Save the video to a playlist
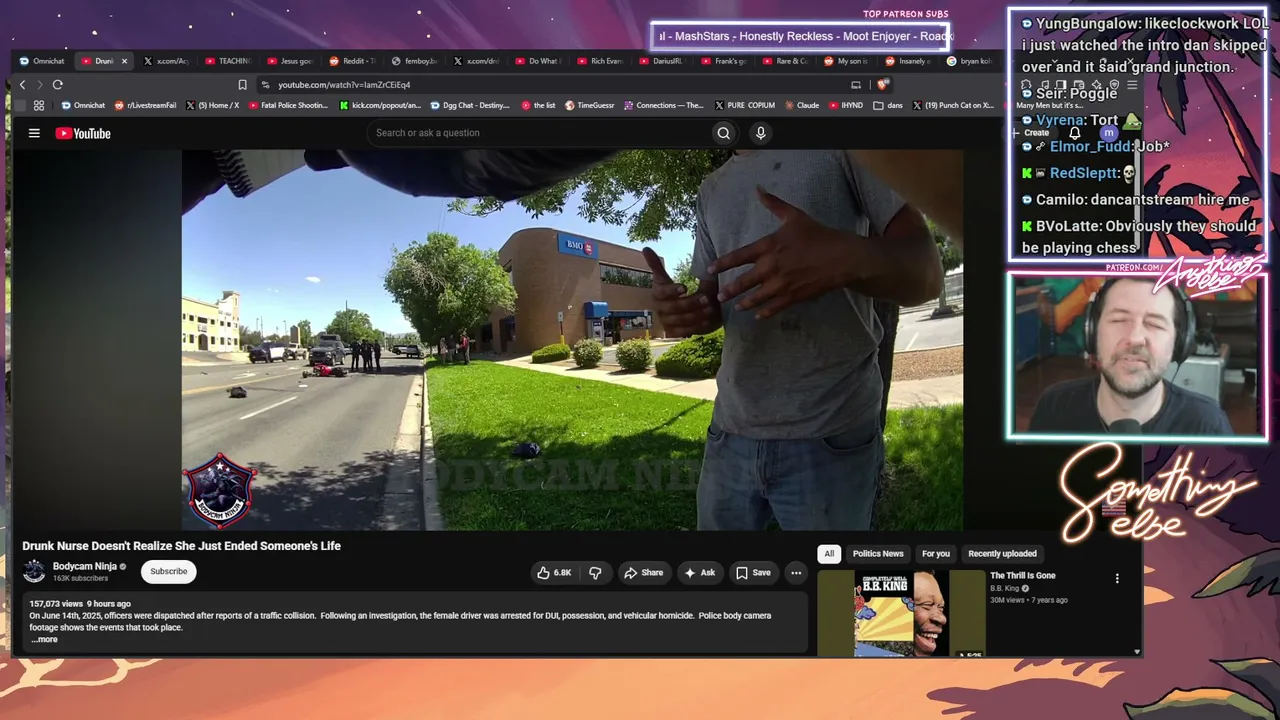 (x=753, y=573)
